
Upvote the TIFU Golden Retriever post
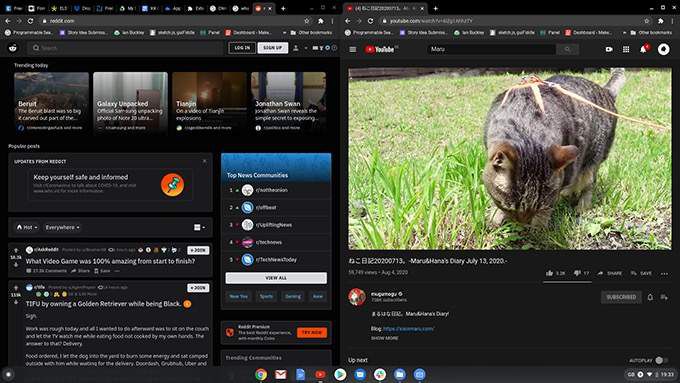pos(16,288)
